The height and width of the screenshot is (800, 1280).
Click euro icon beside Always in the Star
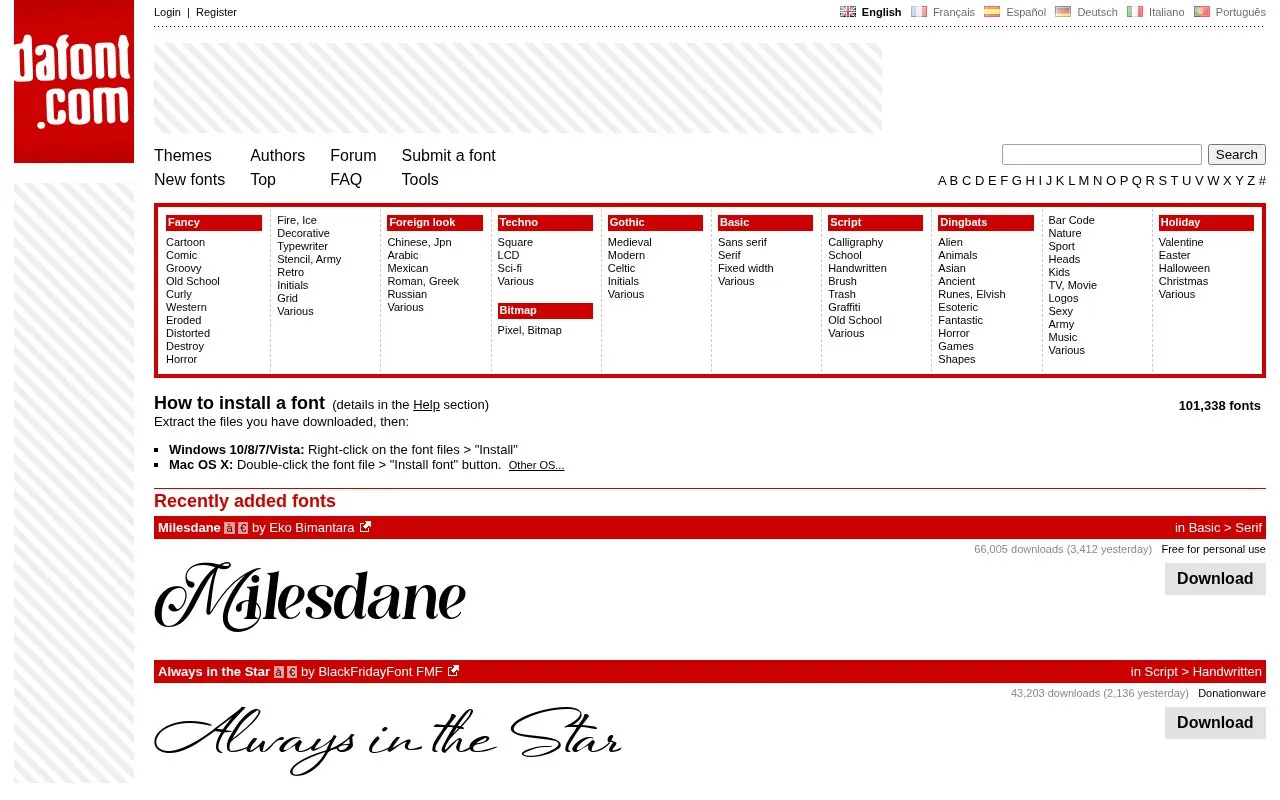292,672
